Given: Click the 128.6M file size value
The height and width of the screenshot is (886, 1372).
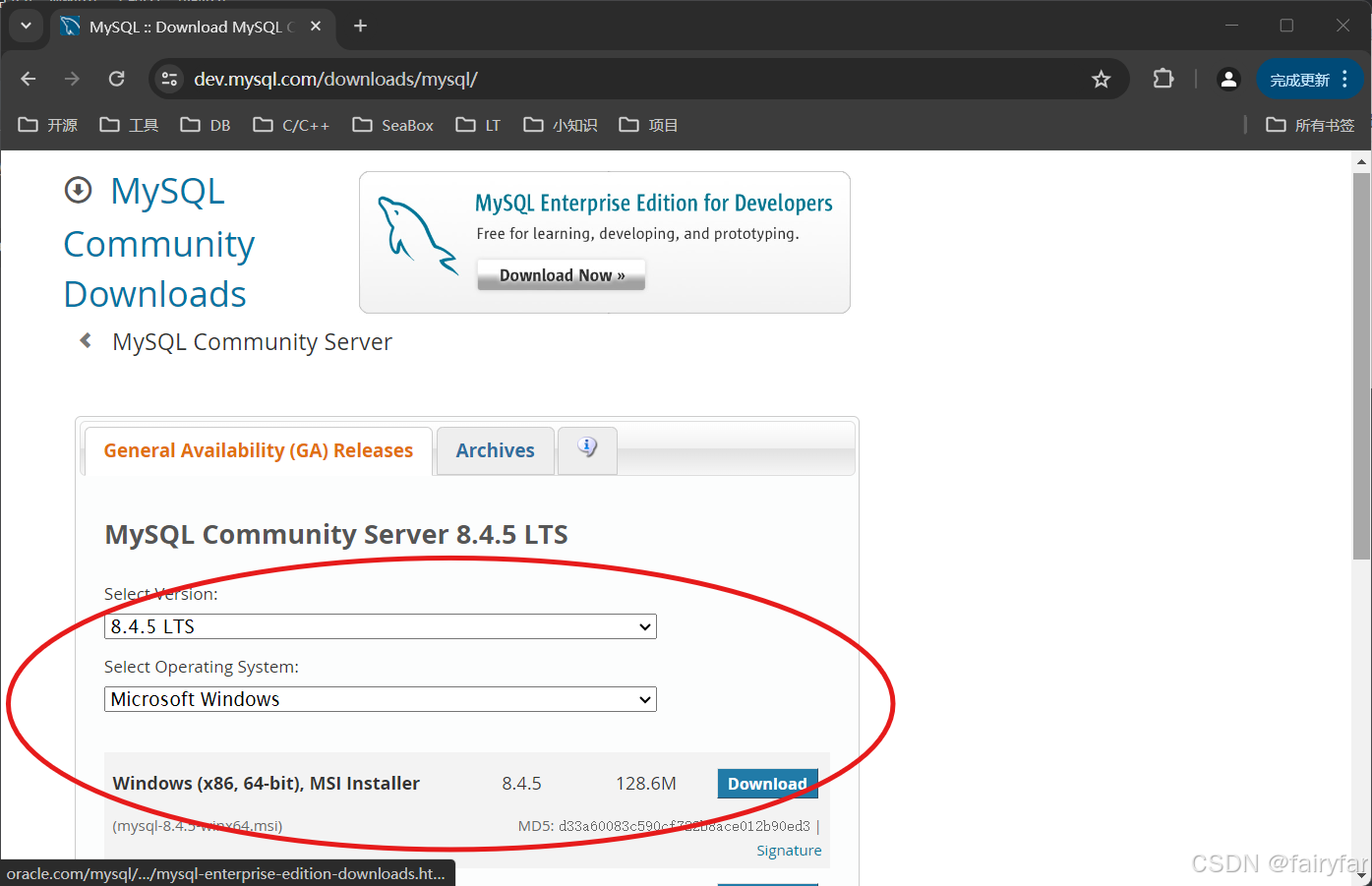Looking at the screenshot, I should pyautogui.click(x=646, y=784).
